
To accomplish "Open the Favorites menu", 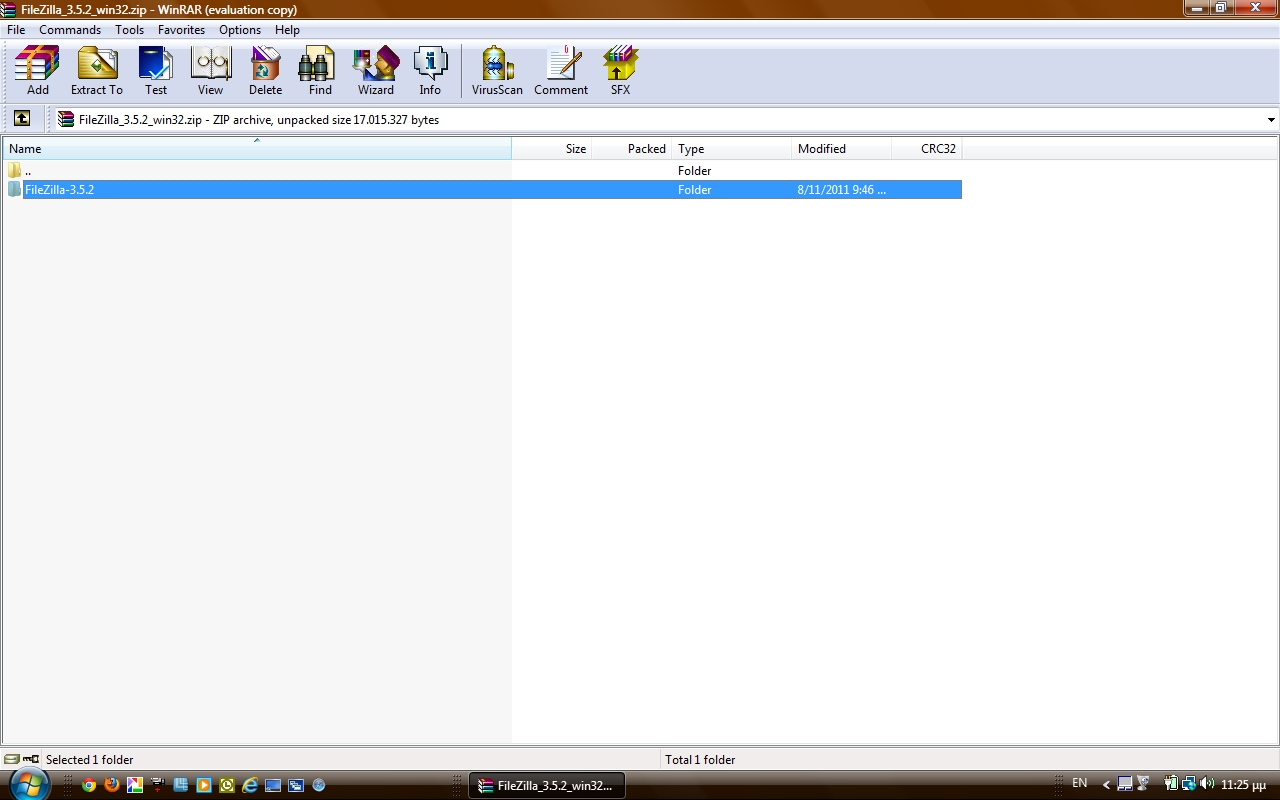I will click(x=181, y=30).
